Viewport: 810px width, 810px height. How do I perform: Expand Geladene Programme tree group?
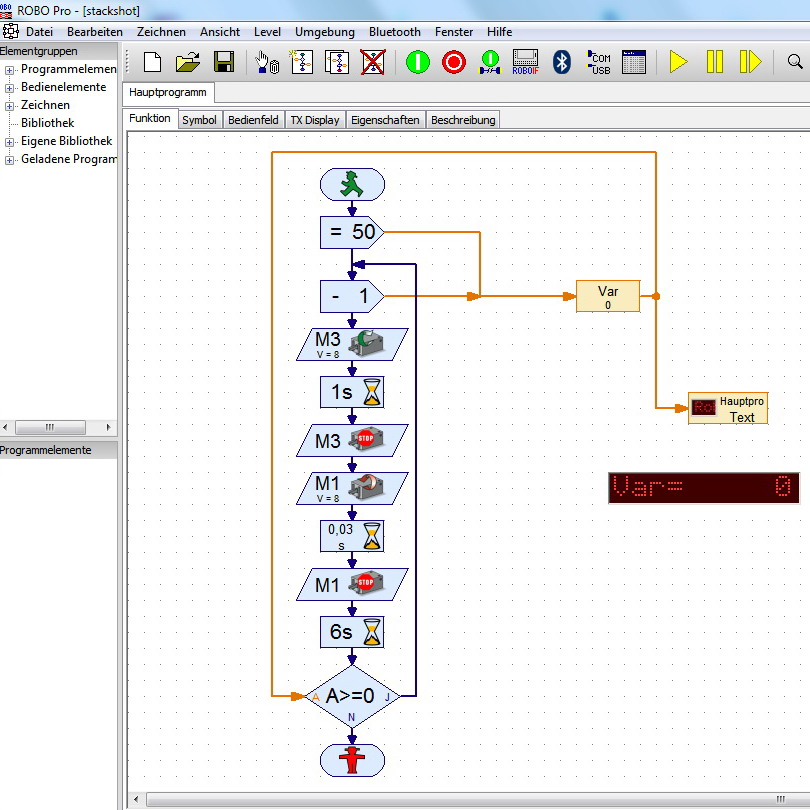(x=9, y=160)
